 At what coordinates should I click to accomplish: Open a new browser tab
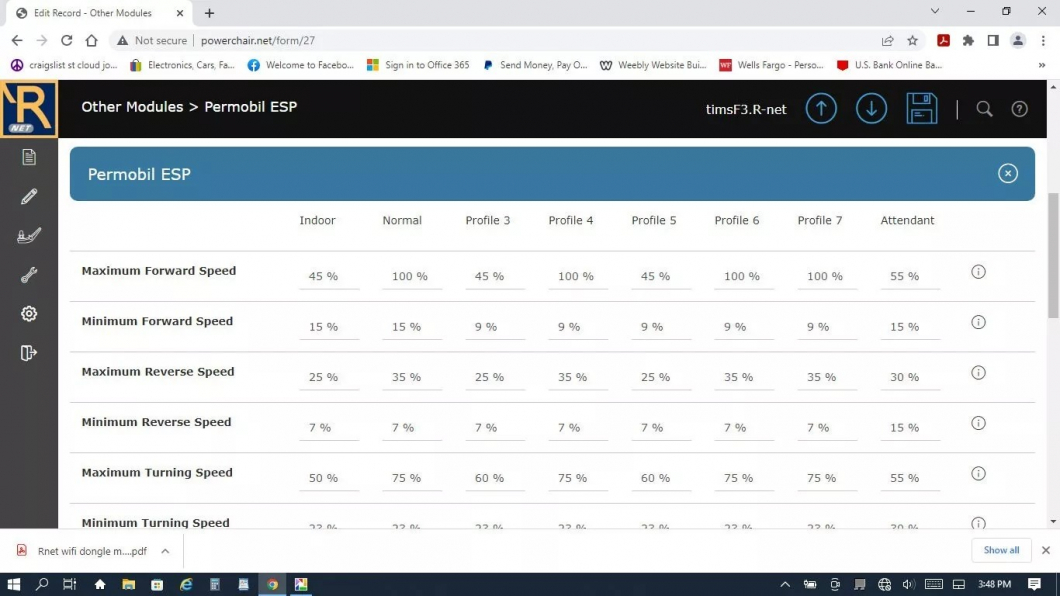click(209, 13)
